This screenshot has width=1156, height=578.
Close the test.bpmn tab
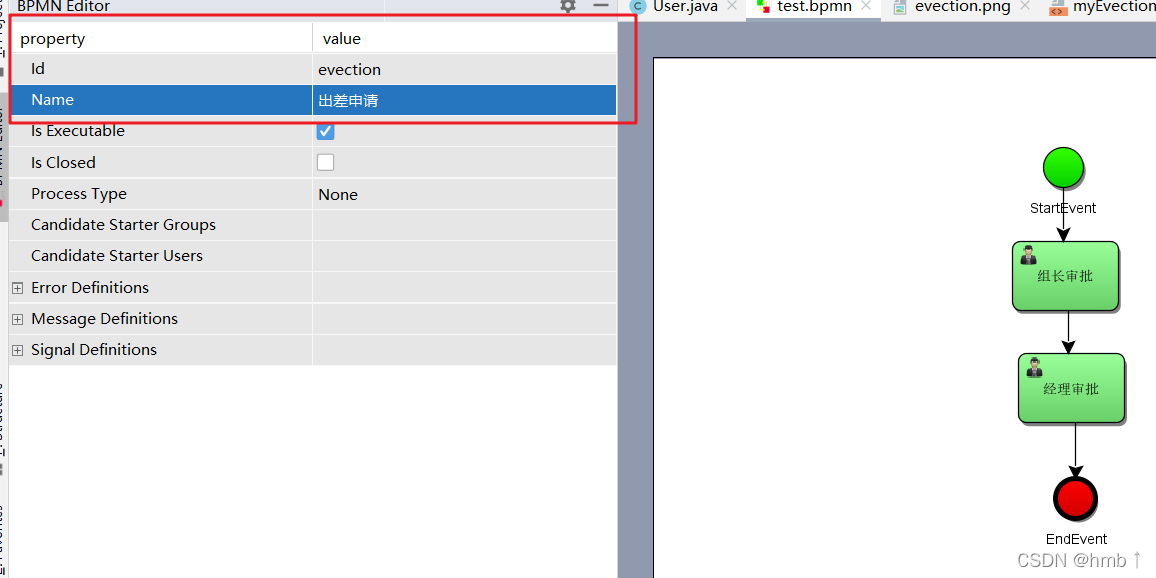[x=866, y=7]
